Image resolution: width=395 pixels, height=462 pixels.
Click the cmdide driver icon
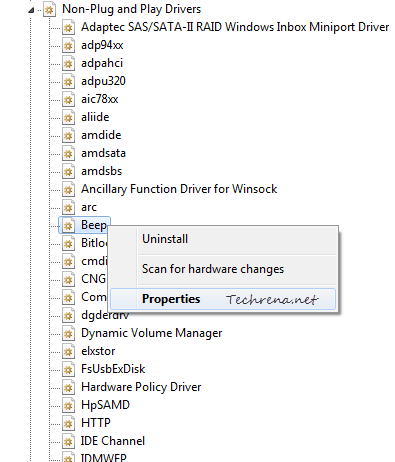68,261
